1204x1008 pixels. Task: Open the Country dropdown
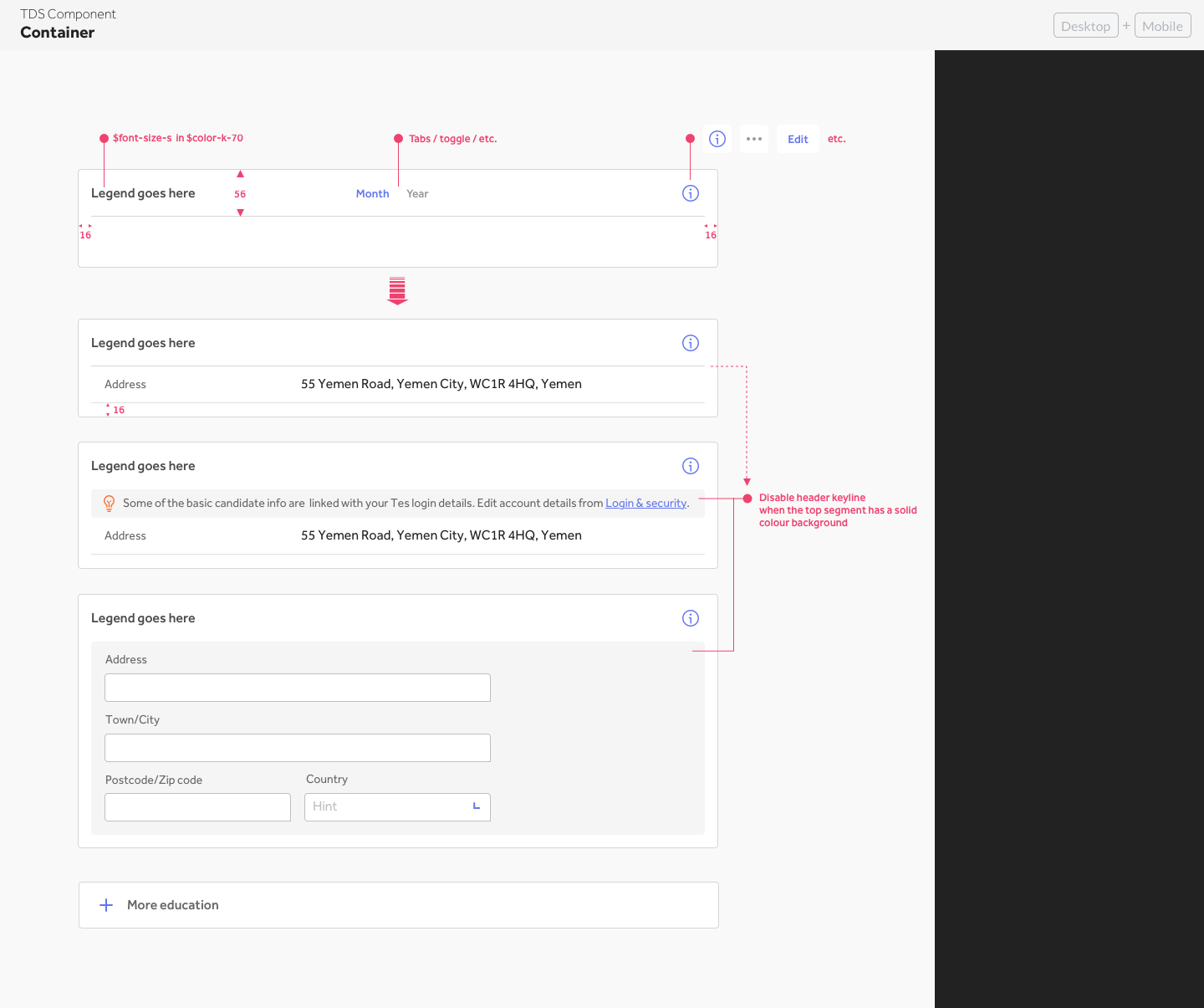tap(397, 807)
